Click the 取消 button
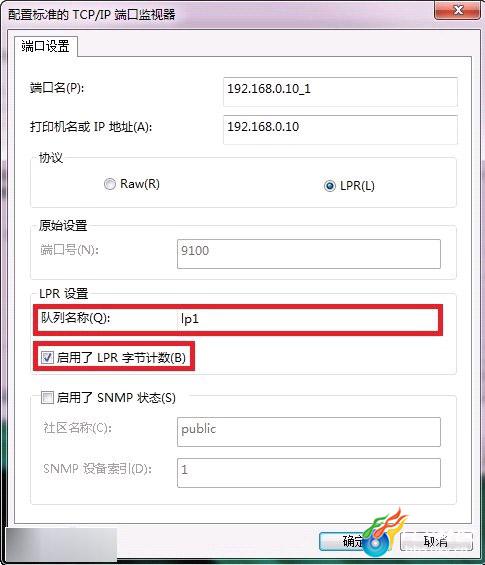485x565 pixels. pos(436,541)
